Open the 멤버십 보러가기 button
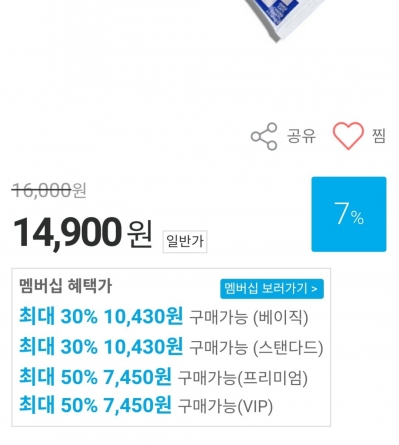Viewport: 399px width, 445px height. (272, 289)
